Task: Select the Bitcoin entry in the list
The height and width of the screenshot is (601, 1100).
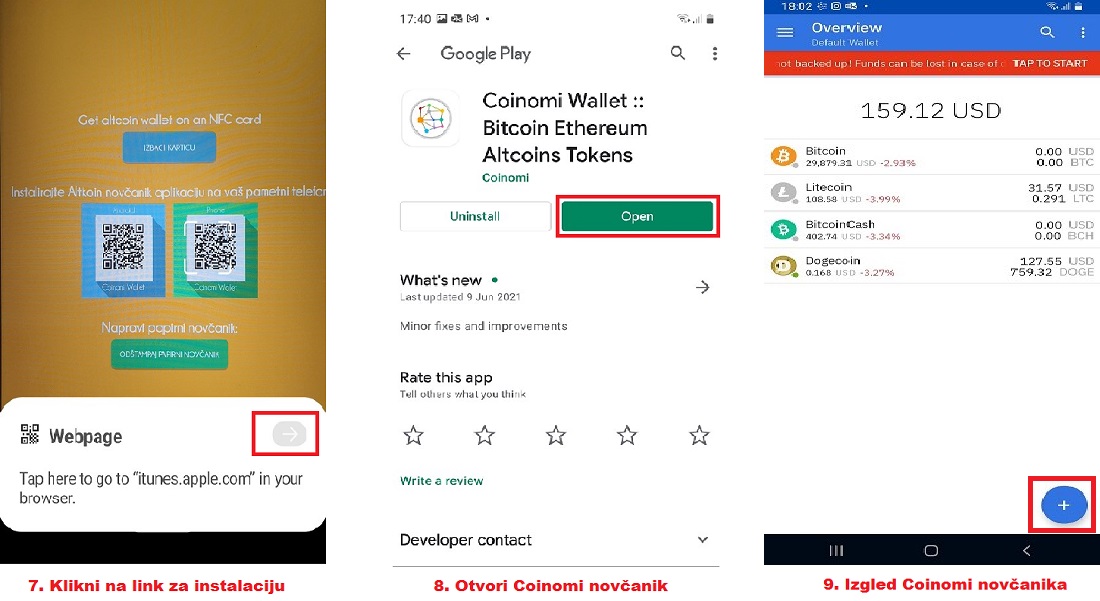Action: [x=932, y=156]
